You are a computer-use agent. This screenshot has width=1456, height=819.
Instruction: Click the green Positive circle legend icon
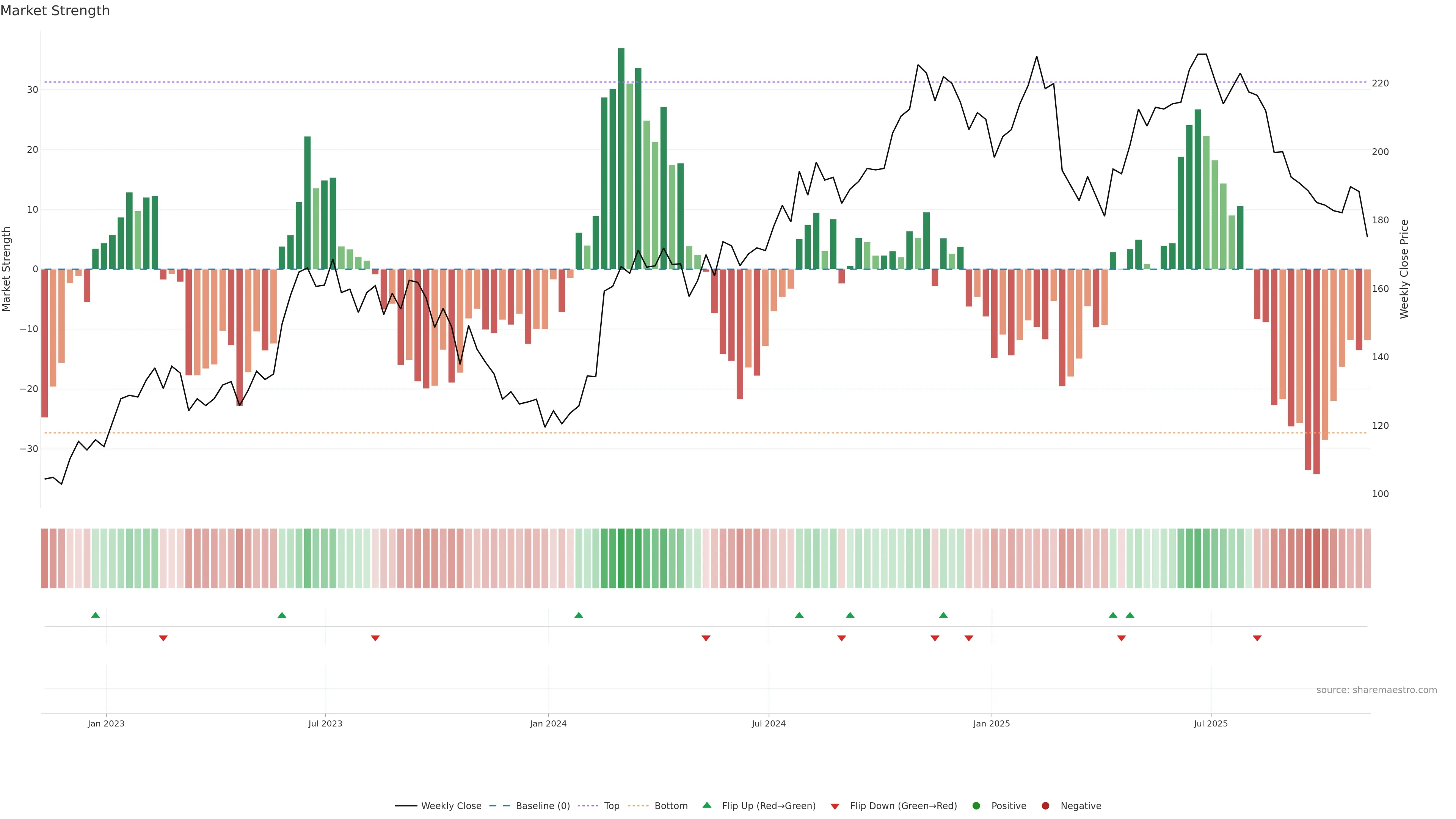(x=976, y=806)
